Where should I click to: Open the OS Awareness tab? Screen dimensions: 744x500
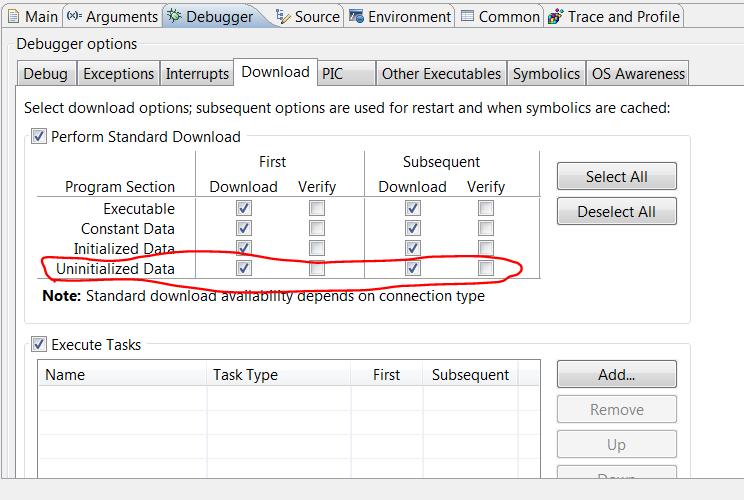tap(638, 73)
